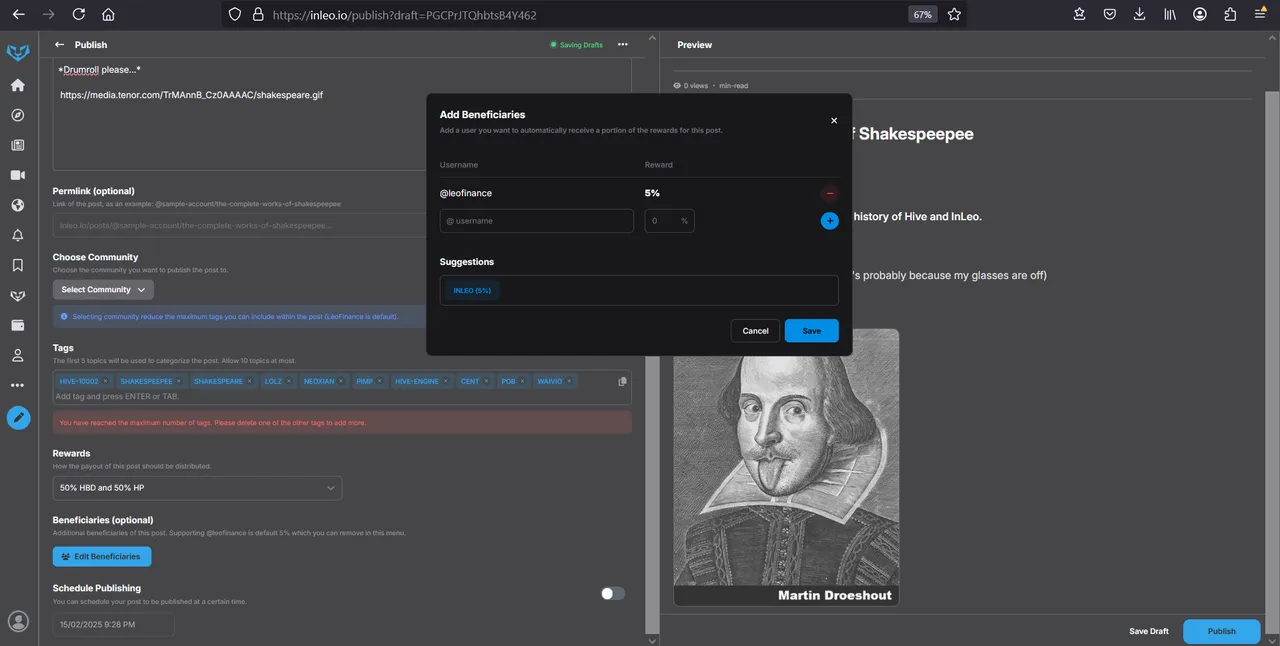Open the Leo premium icon below bookmarks
Image resolution: width=1280 pixels, height=646 pixels.
pos(18,295)
